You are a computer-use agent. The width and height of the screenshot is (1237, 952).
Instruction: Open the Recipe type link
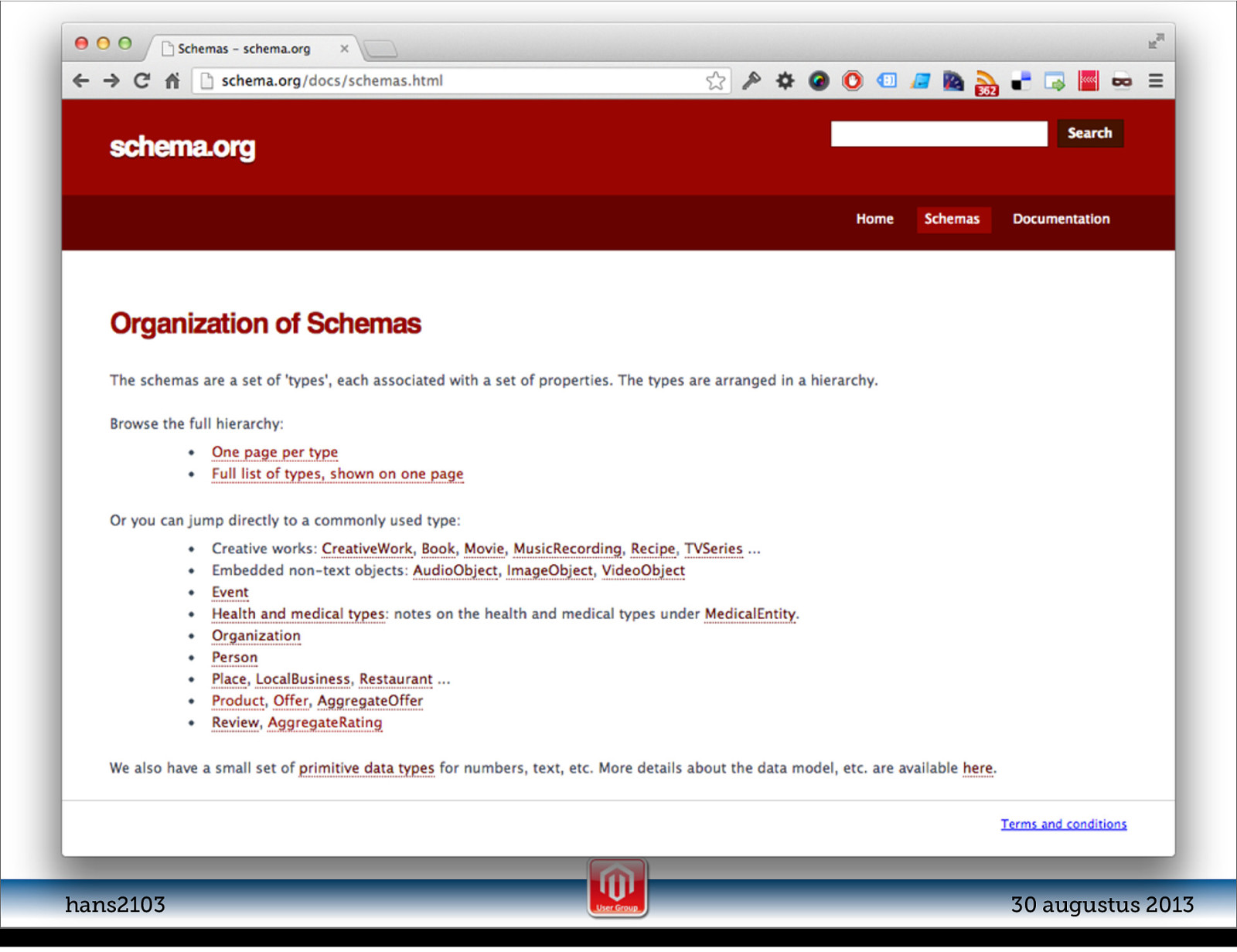[x=653, y=549]
